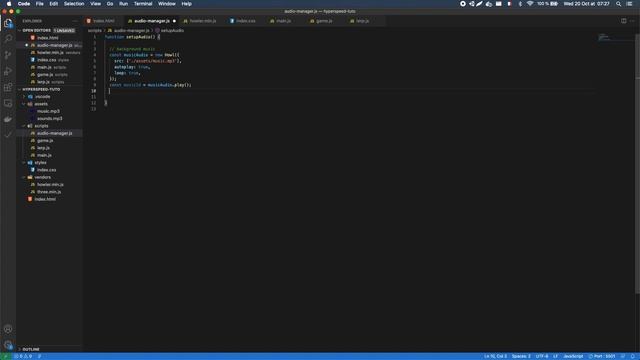Open the checkmark view in activity bar
This screenshot has width=640, height=360.
tap(8, 135)
